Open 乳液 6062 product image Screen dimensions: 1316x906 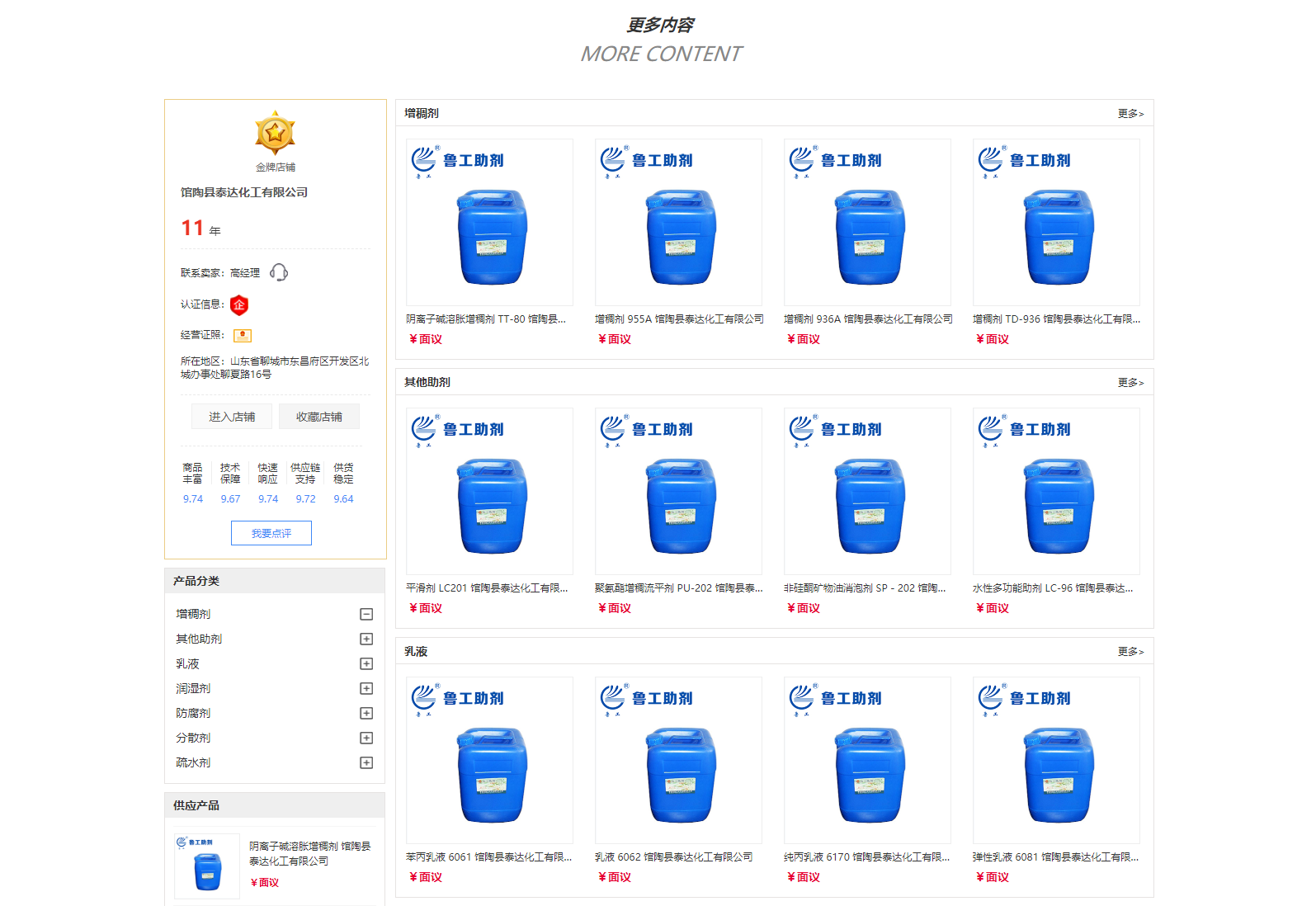coord(678,760)
